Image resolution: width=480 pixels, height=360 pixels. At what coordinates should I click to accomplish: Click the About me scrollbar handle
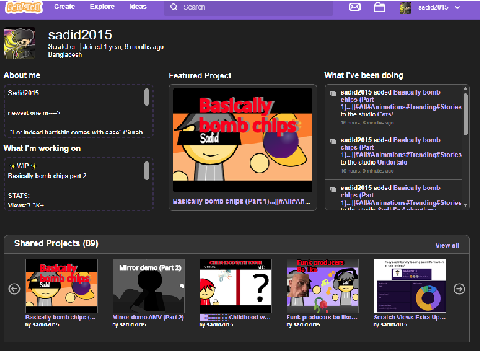(x=146, y=97)
